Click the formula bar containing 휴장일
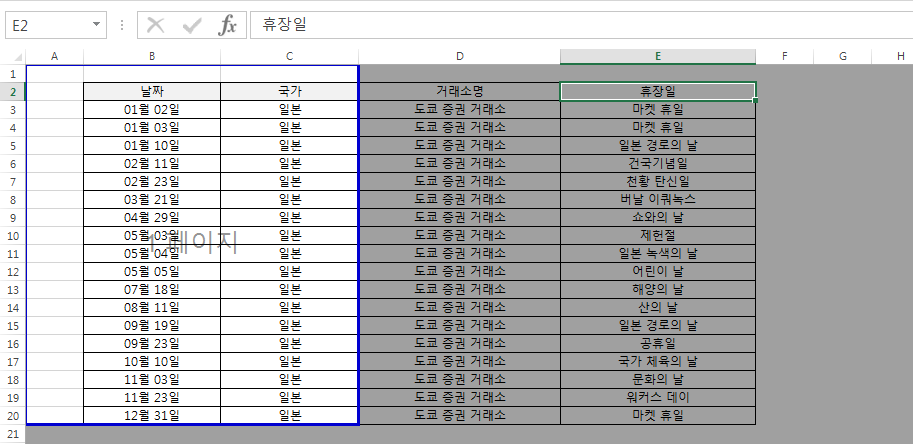 coord(581,25)
